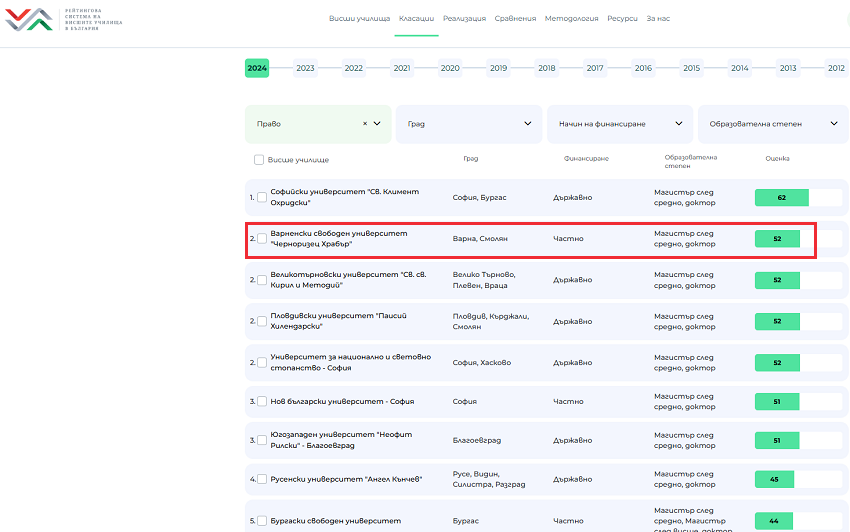Click the Образователна степен column header
This screenshot has width=850, height=532.
(691, 162)
